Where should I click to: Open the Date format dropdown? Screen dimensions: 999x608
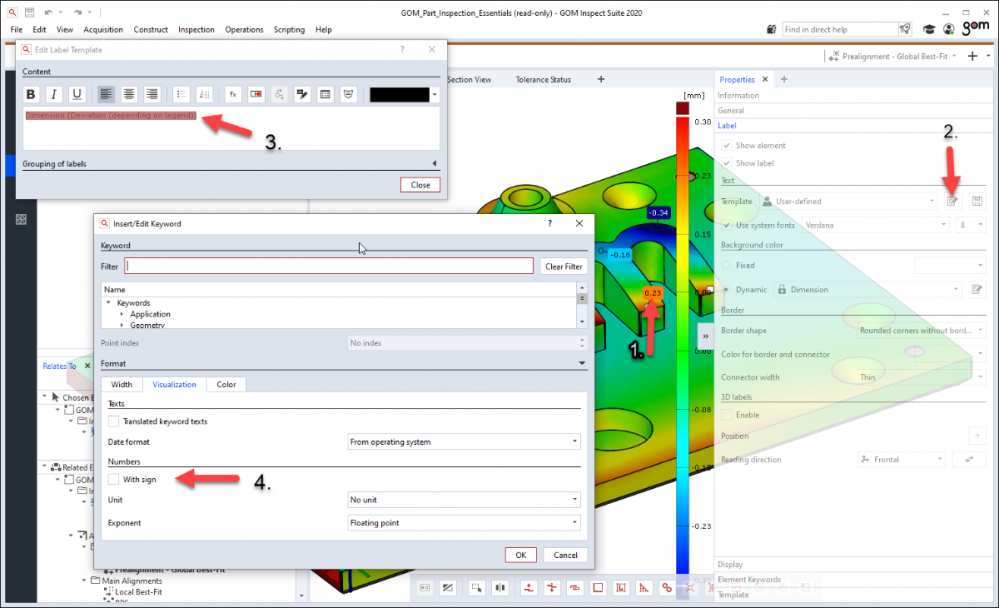(x=463, y=441)
